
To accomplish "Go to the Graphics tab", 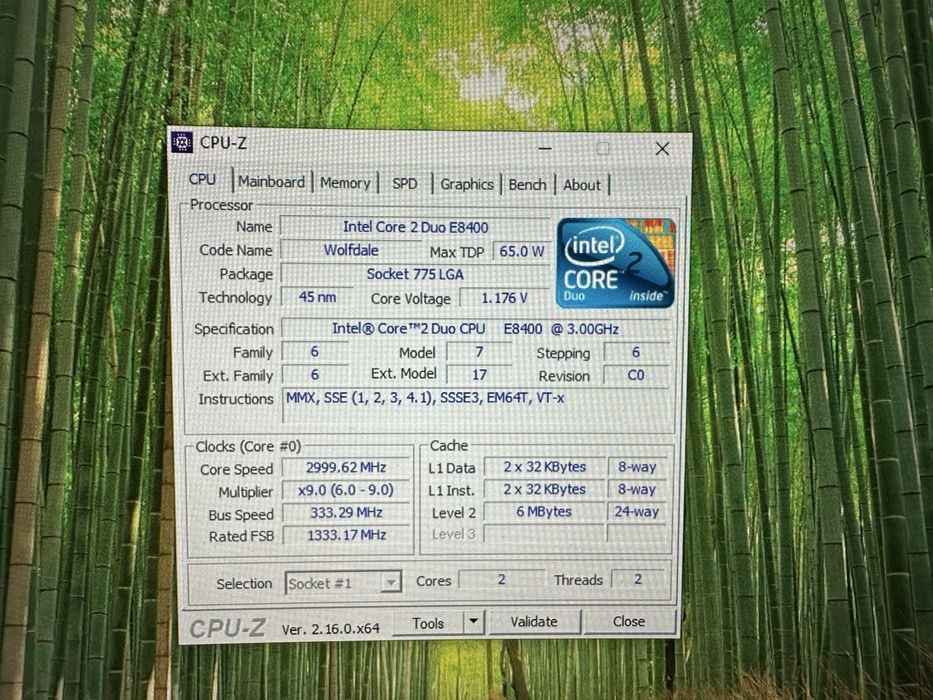I will coord(467,185).
